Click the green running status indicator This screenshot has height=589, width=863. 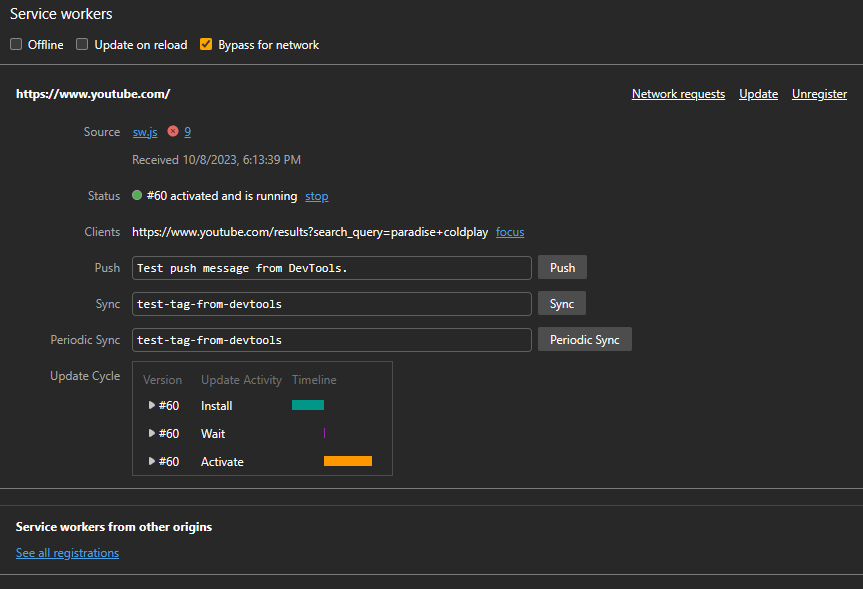(137, 196)
